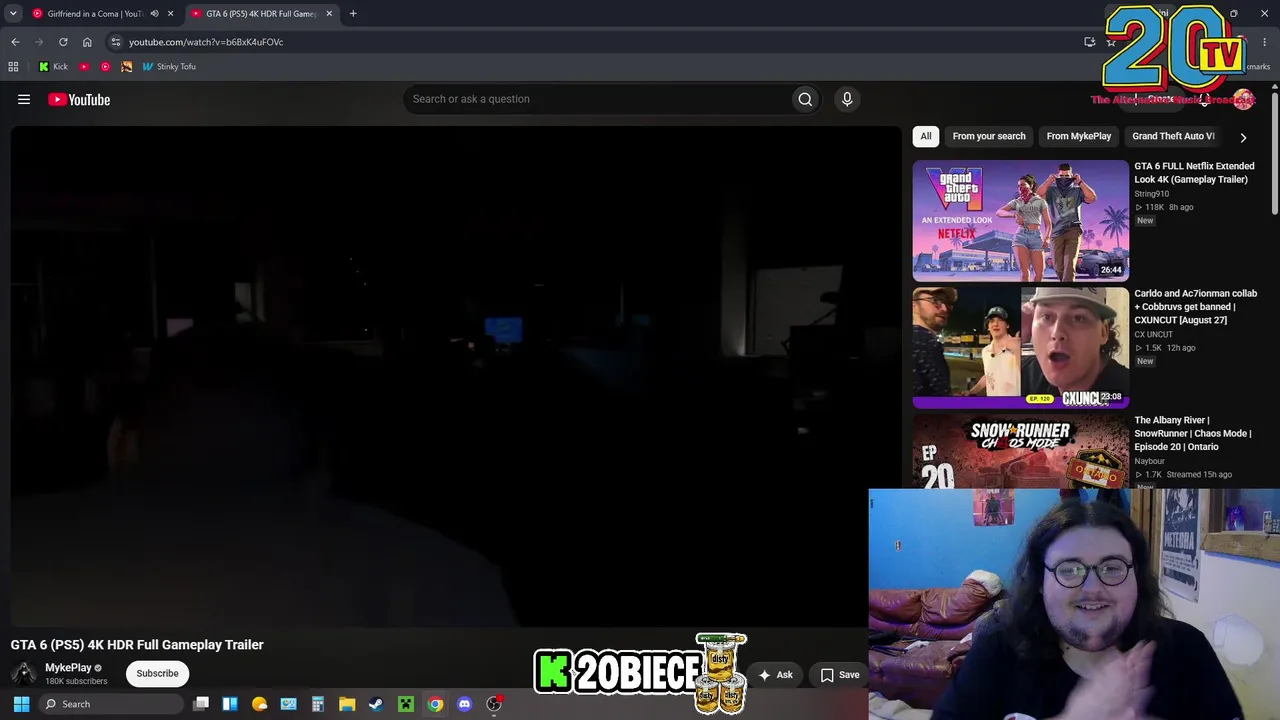Open the MykePlay channel avatar
This screenshot has width=1280, height=720.
[24, 674]
